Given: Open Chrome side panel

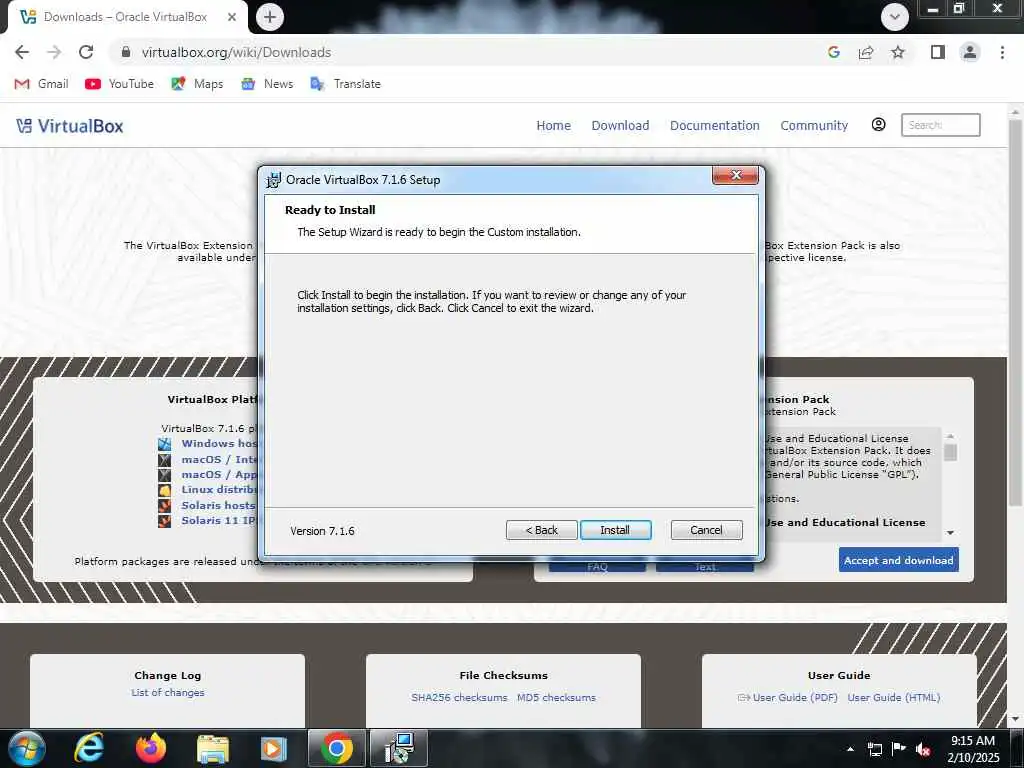Looking at the screenshot, I should click(938, 52).
